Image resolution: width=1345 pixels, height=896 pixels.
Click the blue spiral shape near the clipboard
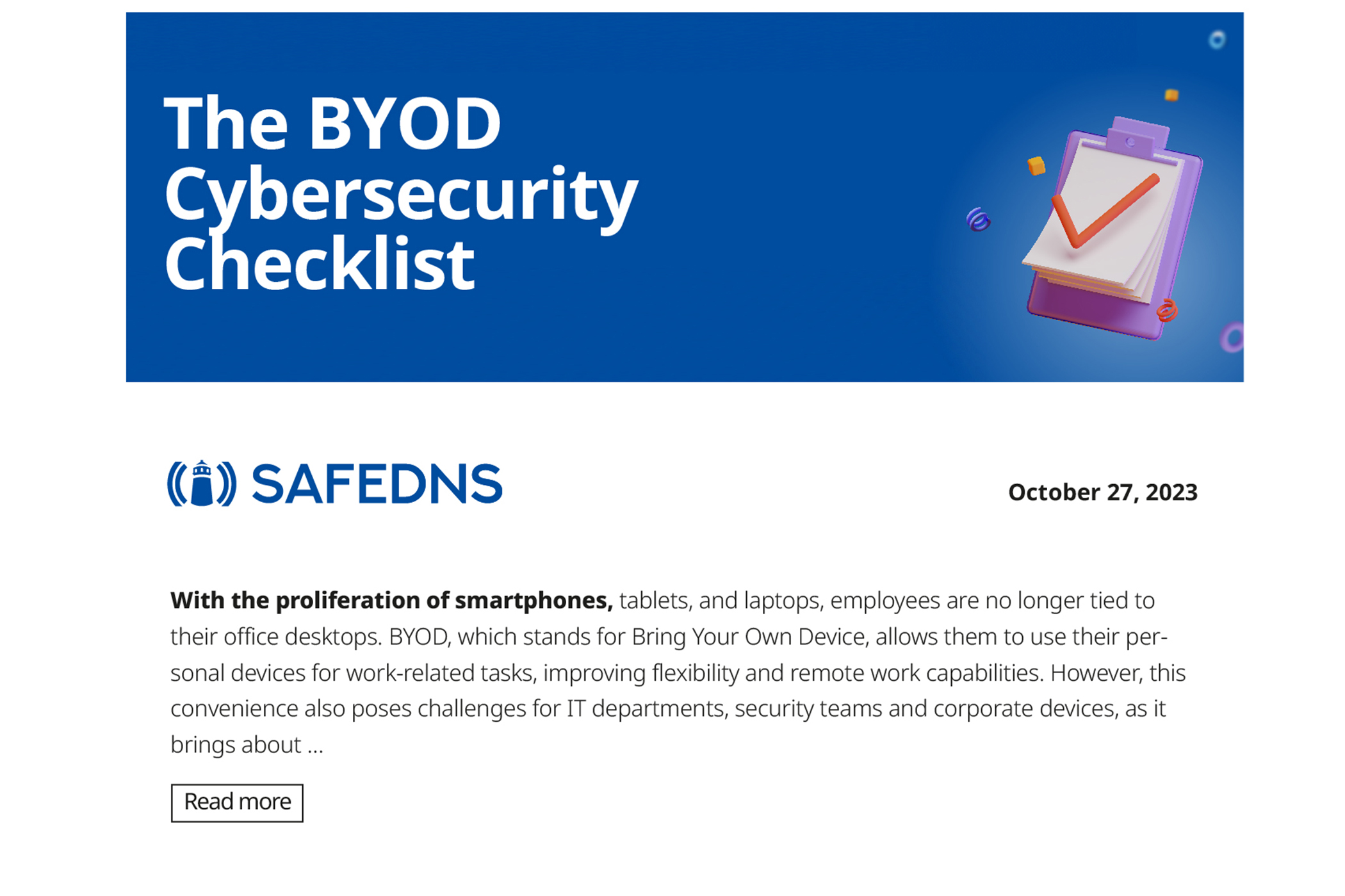click(978, 220)
